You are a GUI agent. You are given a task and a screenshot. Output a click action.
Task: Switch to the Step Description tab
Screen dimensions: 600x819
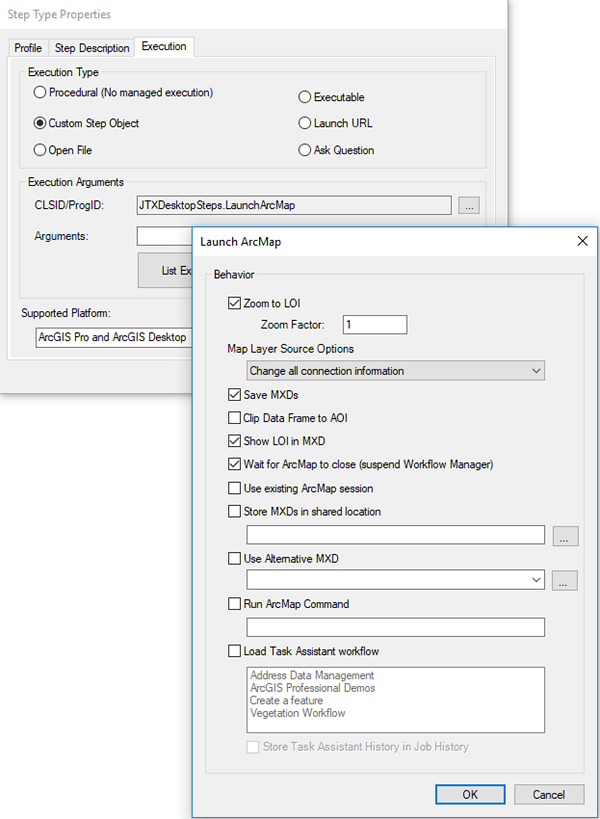tap(91, 47)
